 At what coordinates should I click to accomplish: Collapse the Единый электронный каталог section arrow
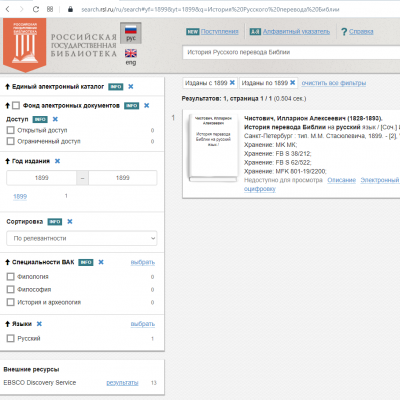[x=7, y=87]
